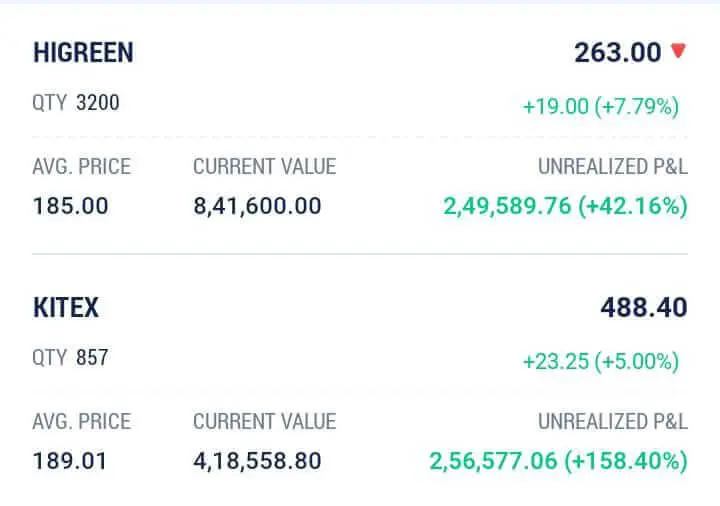The image size is (720, 506).
Task: Click the red down arrow beside 263.00
Action: pyautogui.click(x=679, y=51)
